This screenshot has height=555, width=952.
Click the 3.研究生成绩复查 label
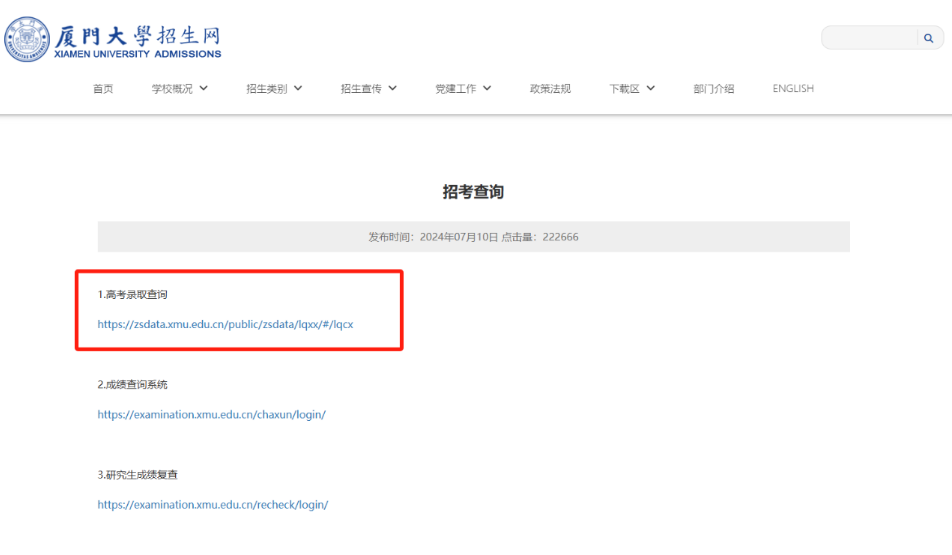[138, 475]
